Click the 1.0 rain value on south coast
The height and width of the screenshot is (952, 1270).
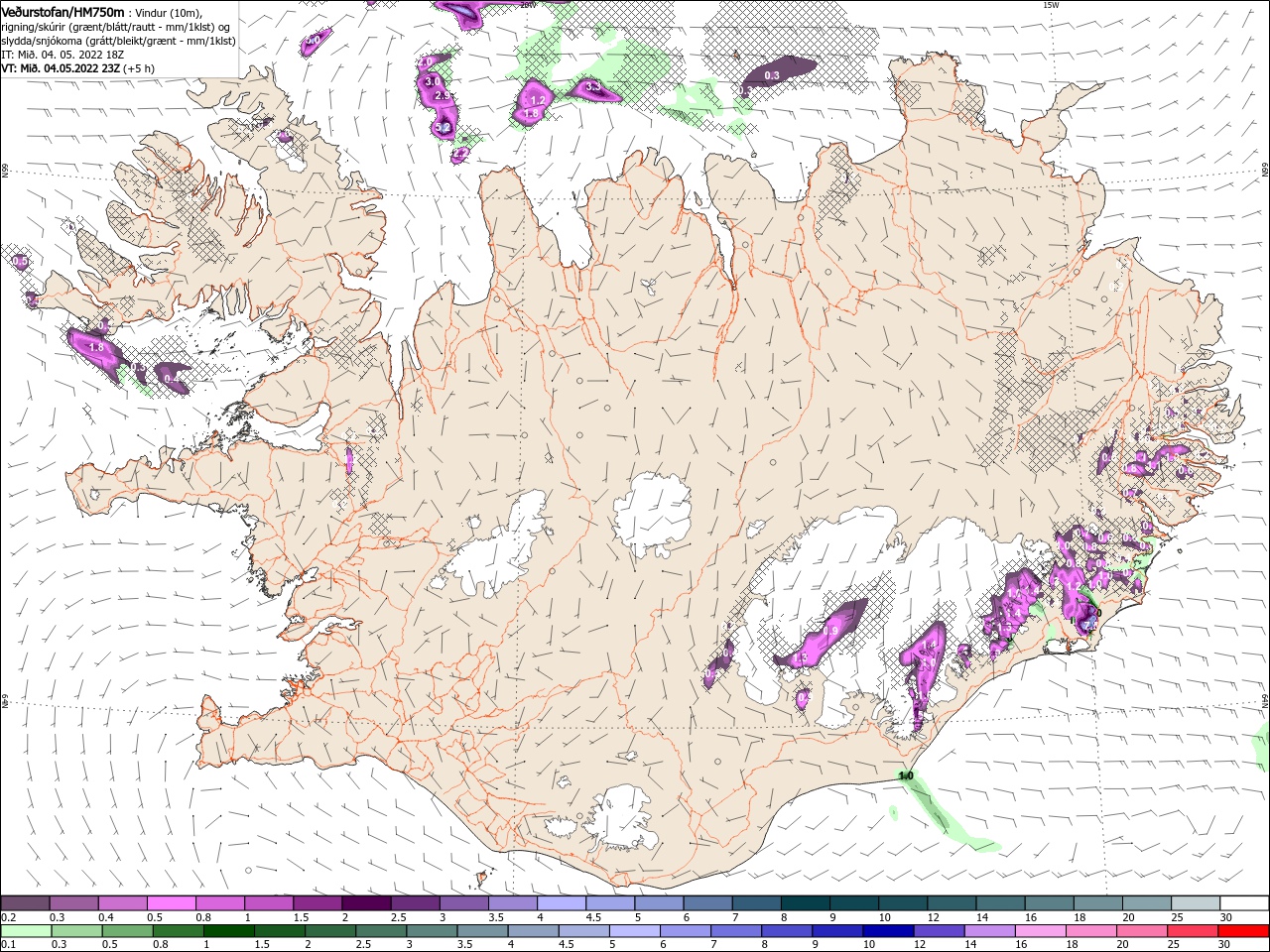(x=906, y=775)
